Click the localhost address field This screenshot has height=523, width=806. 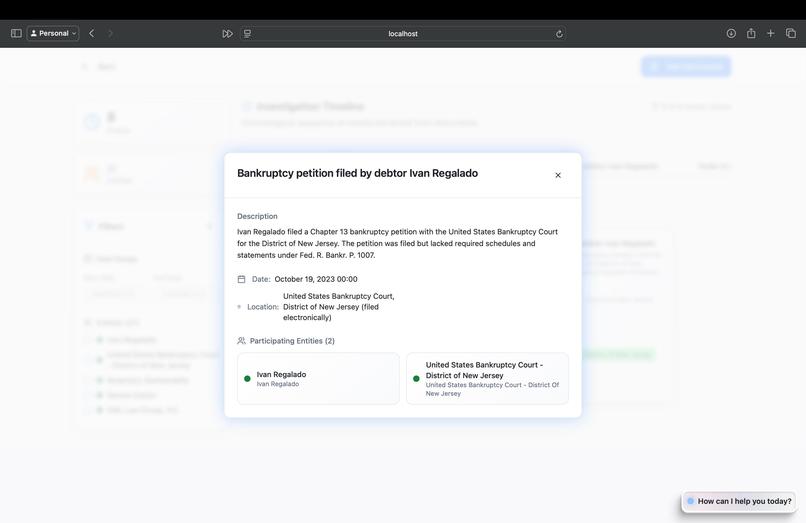pyautogui.click(x=403, y=33)
